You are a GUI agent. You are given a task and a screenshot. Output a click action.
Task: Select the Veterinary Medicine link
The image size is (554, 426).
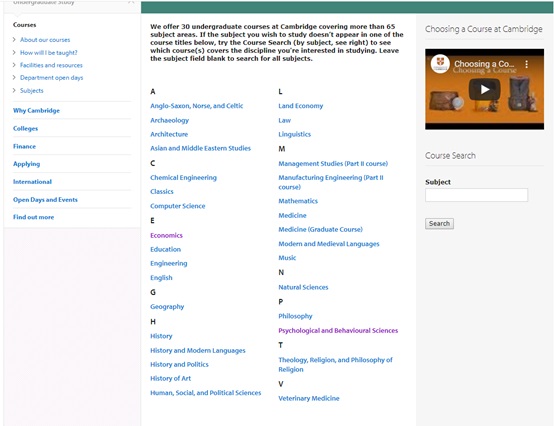[x=309, y=398]
